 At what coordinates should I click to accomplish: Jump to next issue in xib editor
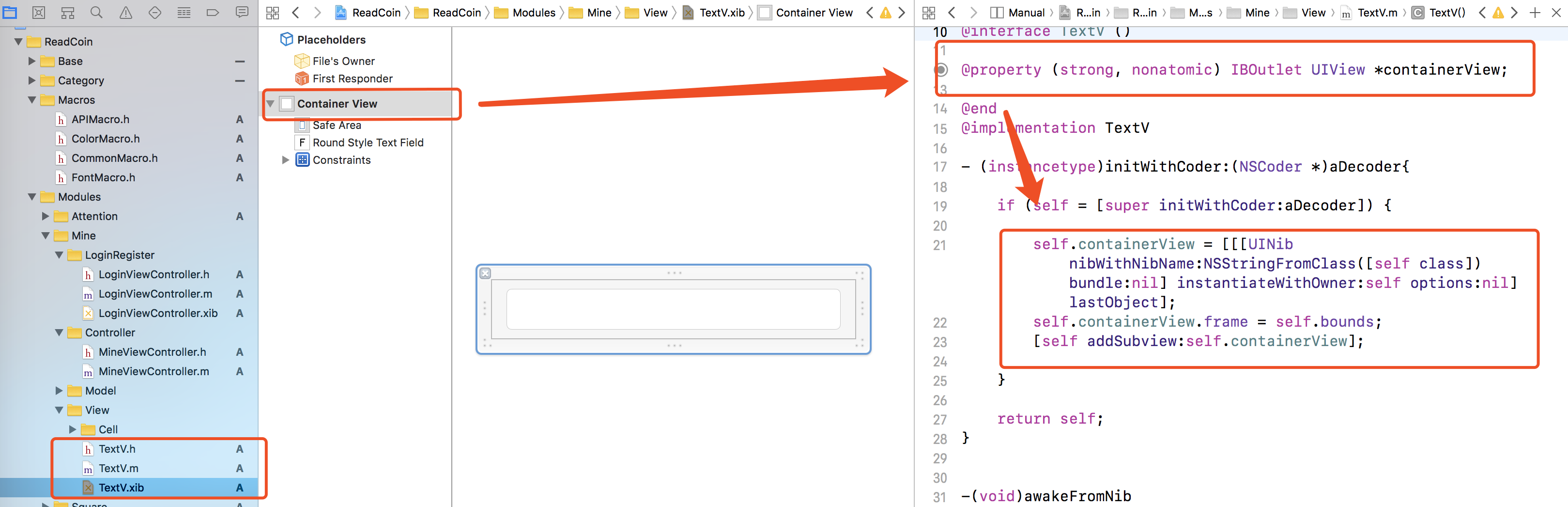click(x=902, y=12)
